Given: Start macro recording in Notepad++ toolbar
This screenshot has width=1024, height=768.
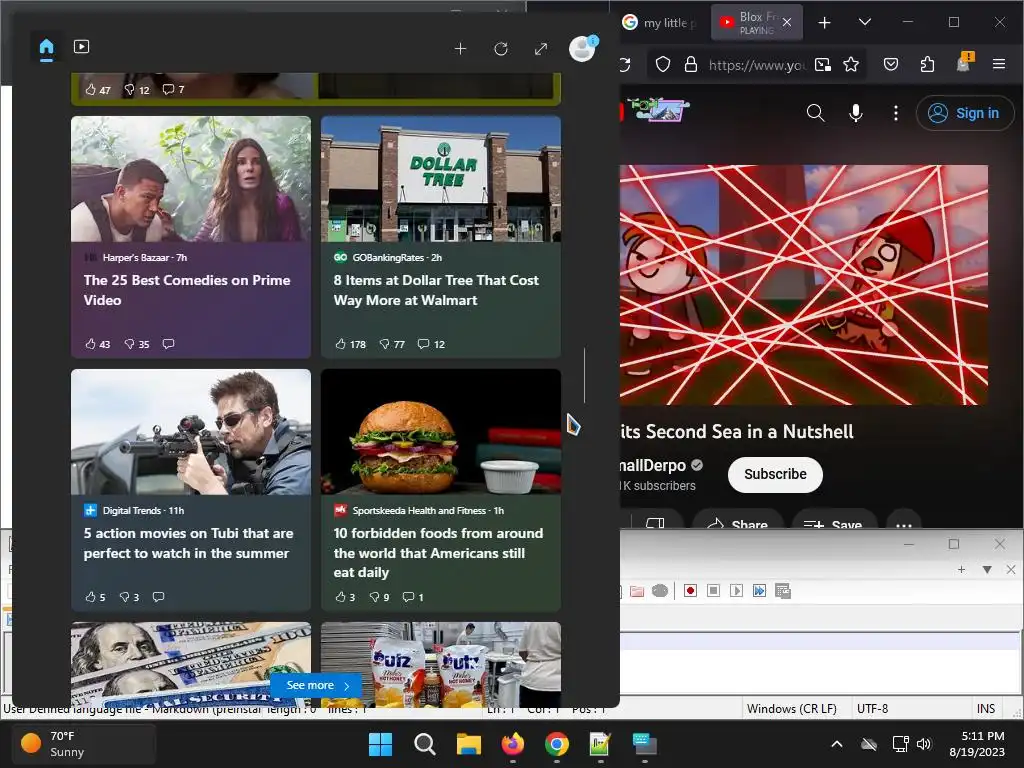Looking at the screenshot, I should pyautogui.click(x=690, y=590).
